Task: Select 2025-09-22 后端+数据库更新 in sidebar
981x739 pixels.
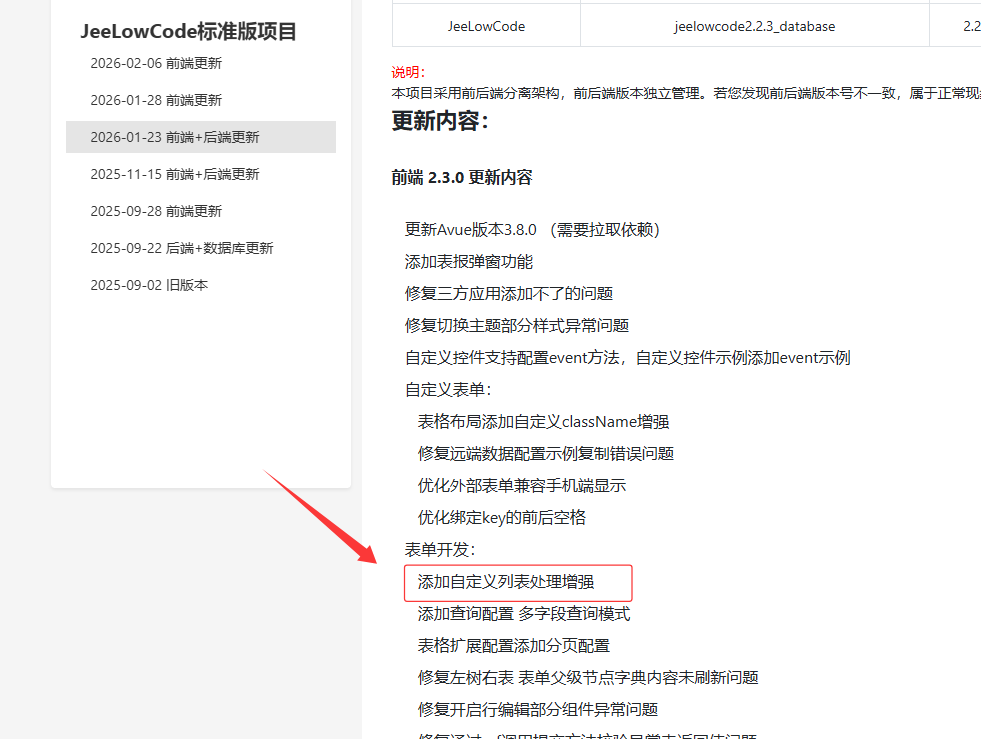Action: [181, 248]
